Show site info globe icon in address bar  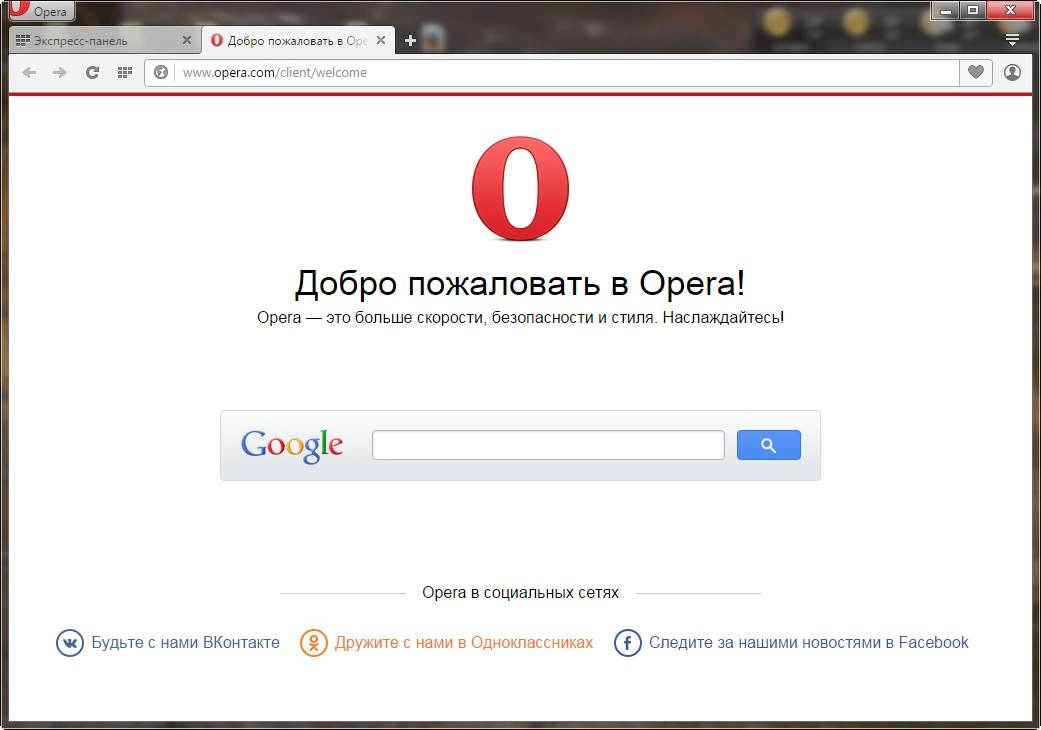tap(161, 72)
